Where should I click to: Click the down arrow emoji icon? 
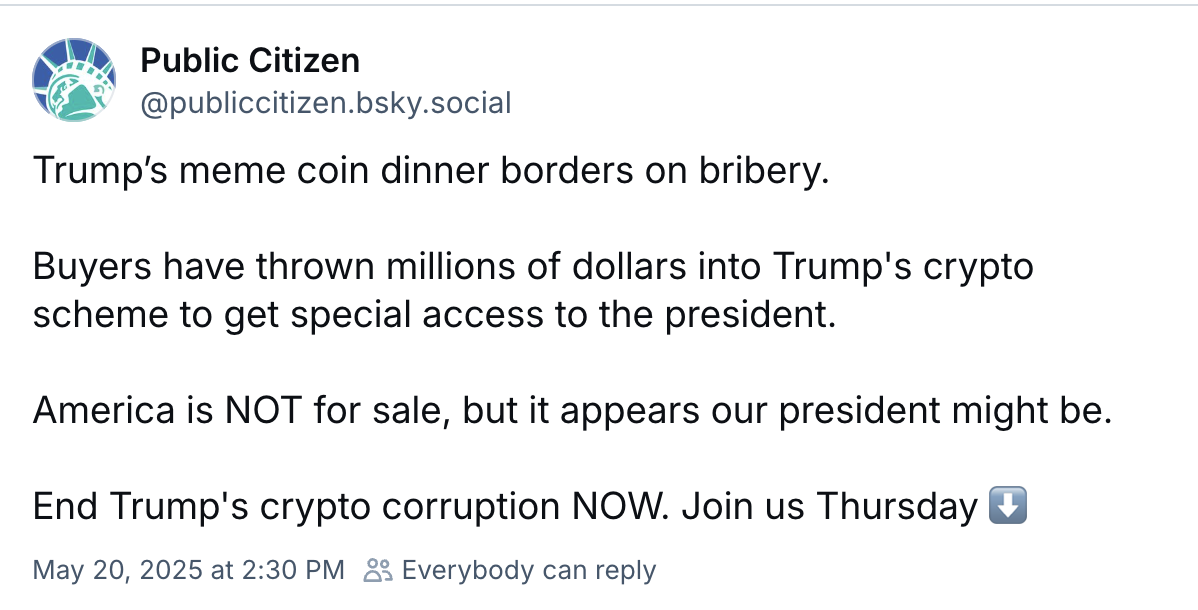click(1006, 507)
